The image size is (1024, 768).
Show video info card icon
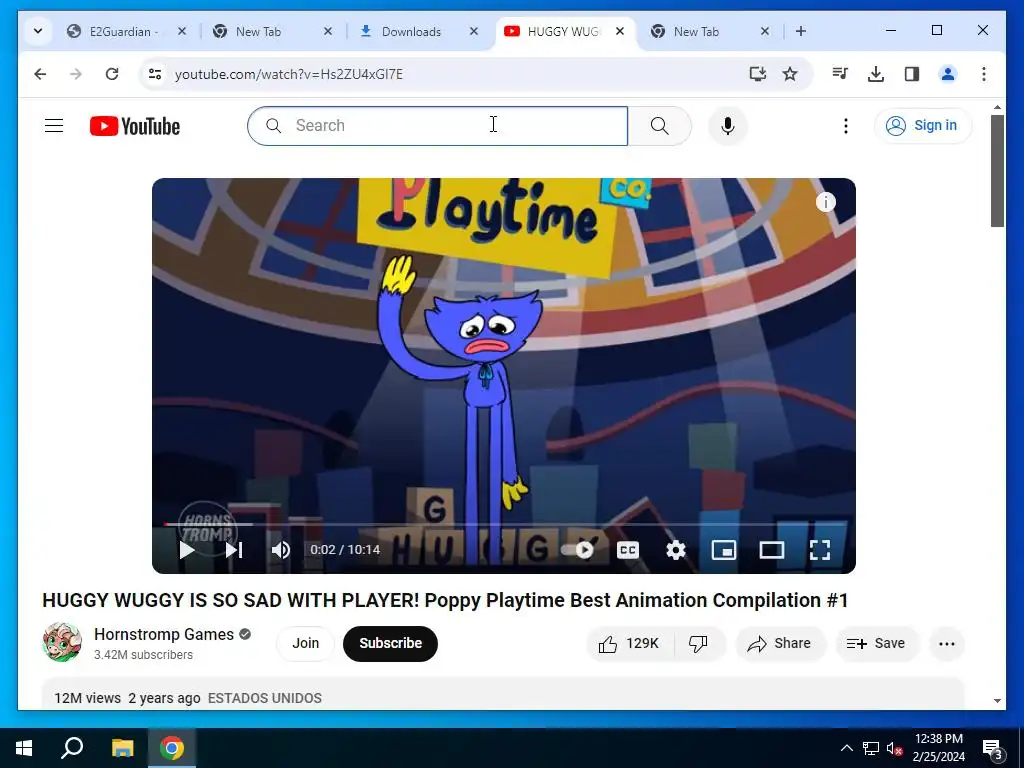point(825,202)
